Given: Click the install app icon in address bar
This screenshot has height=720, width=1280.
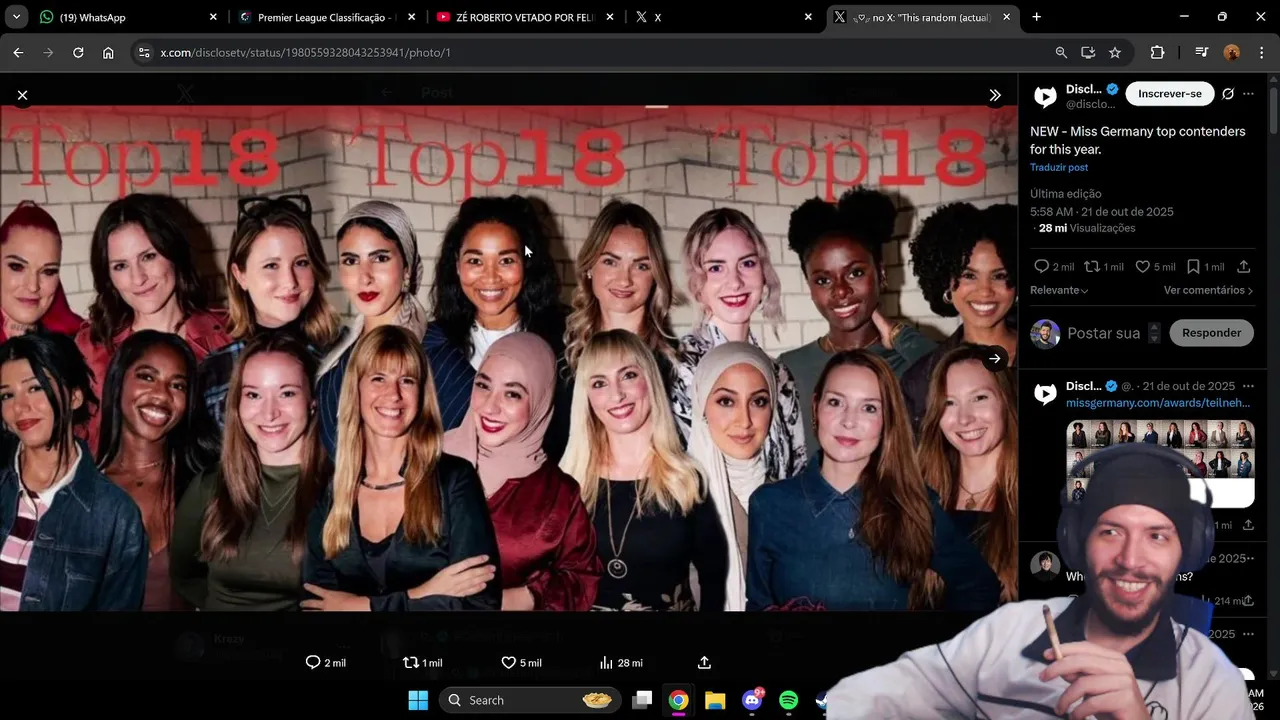Looking at the screenshot, I should coord(1088,52).
